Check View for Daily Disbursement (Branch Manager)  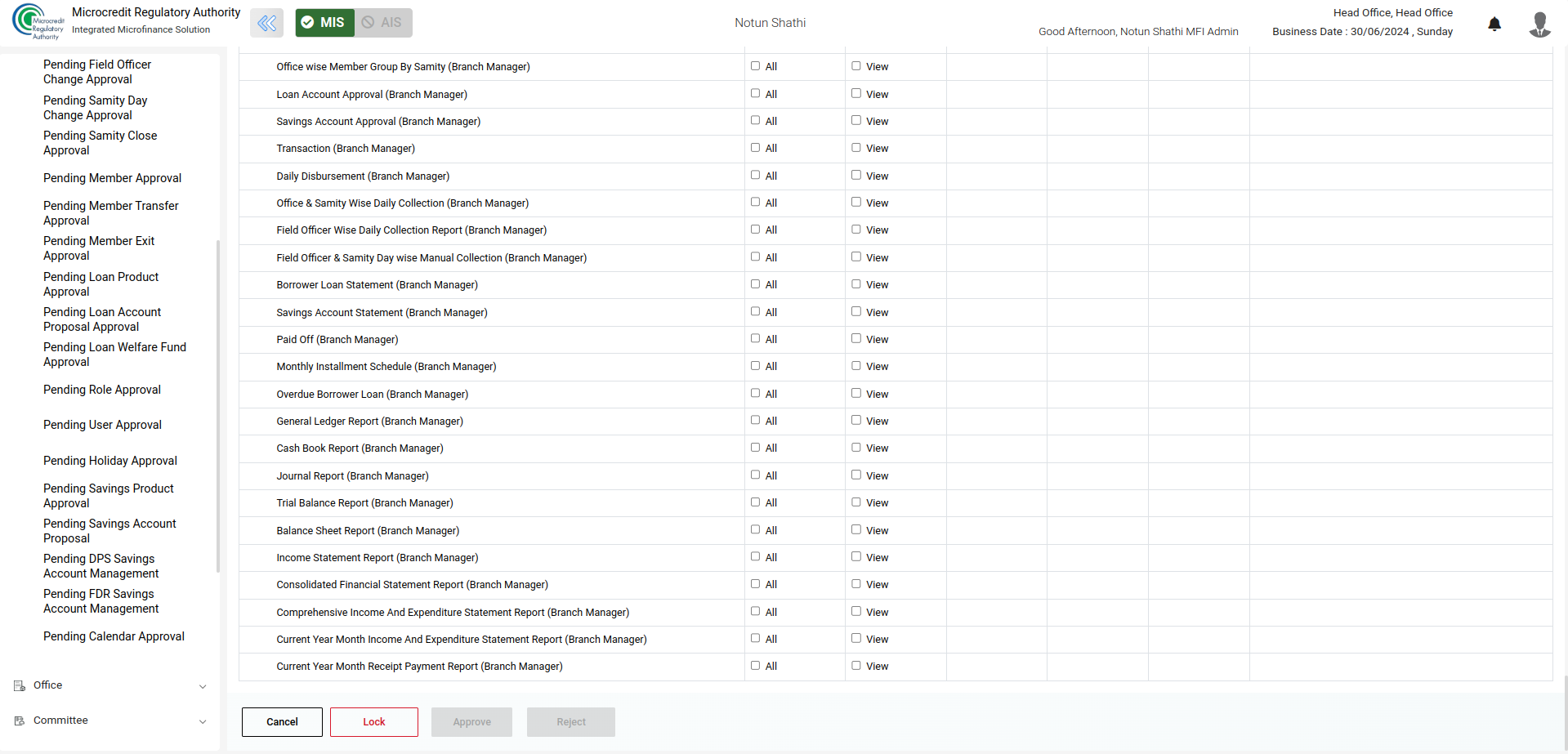click(x=856, y=175)
